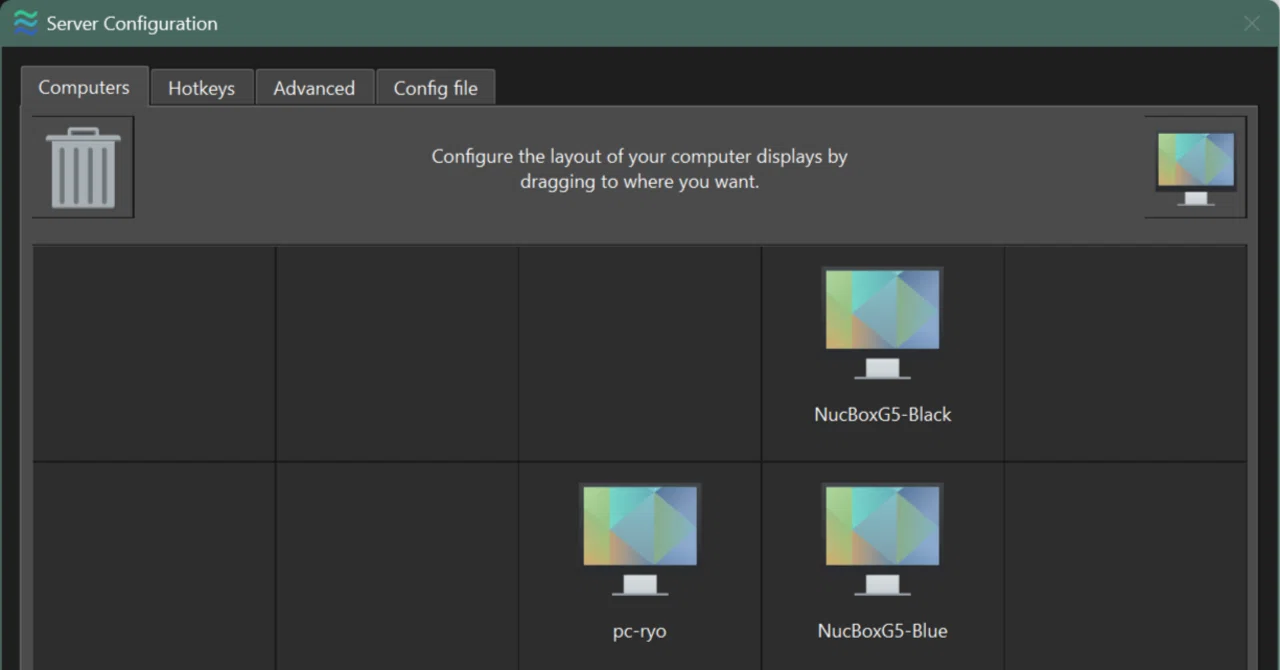The image size is (1280, 670).
Task: Select the pc-ryo computer monitor
Action: tap(640, 539)
